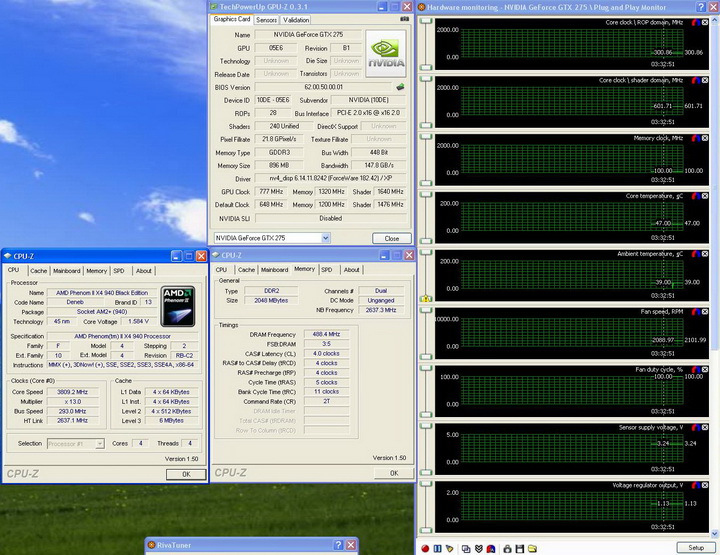The width and height of the screenshot is (720, 555).
Task: Close the Sensor supply voltage graph
Action: pos(705,427)
